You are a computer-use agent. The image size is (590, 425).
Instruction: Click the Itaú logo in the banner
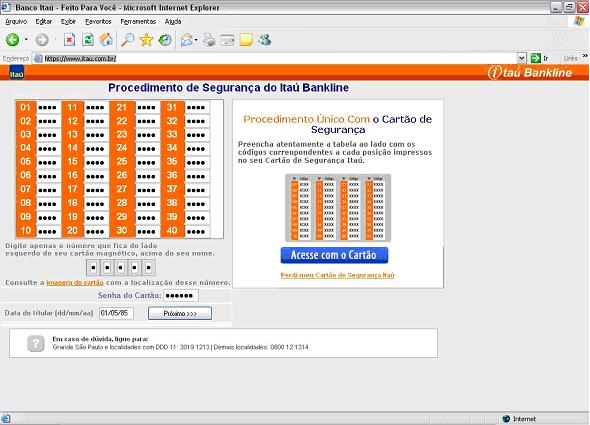pyautogui.click(x=17, y=72)
